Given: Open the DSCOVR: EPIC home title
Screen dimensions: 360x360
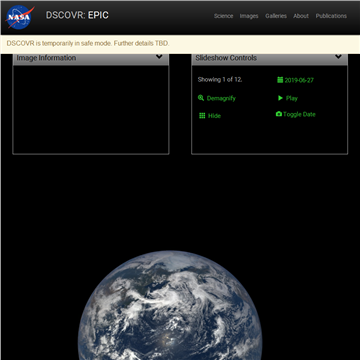Looking at the screenshot, I should coord(77,15).
